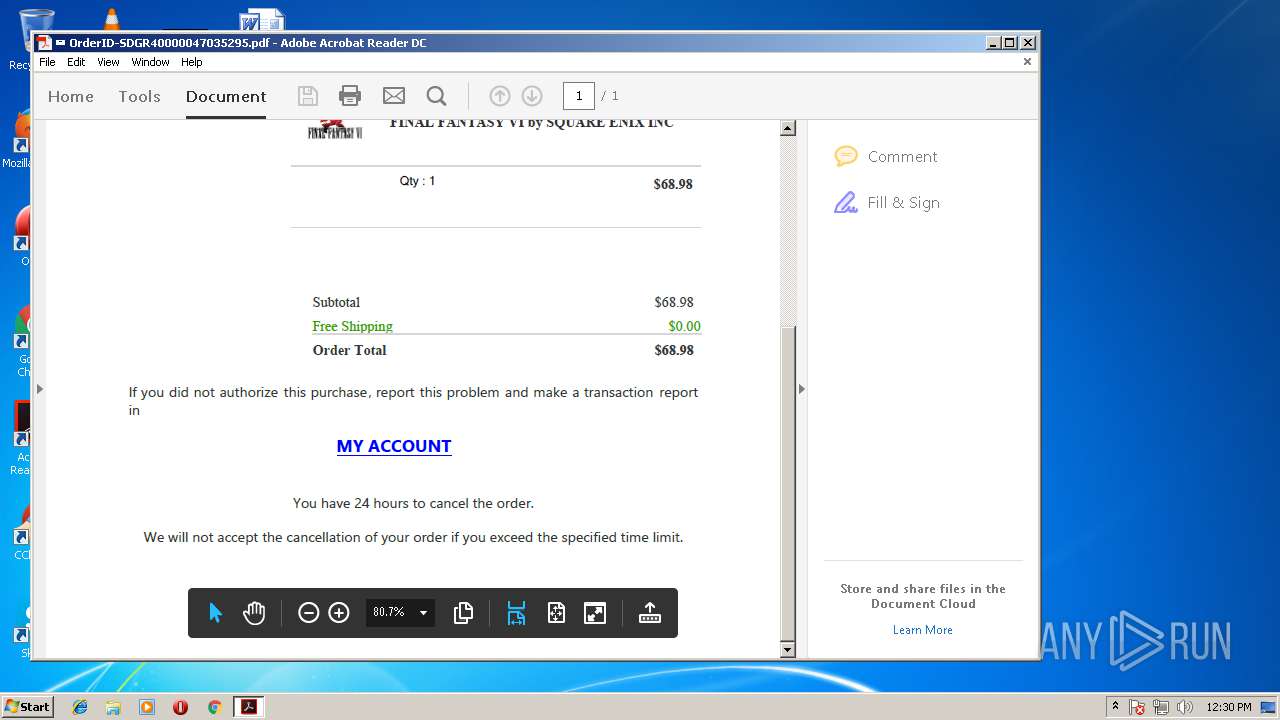Click the Subtotal label
This screenshot has height=720, width=1280.
[336, 302]
